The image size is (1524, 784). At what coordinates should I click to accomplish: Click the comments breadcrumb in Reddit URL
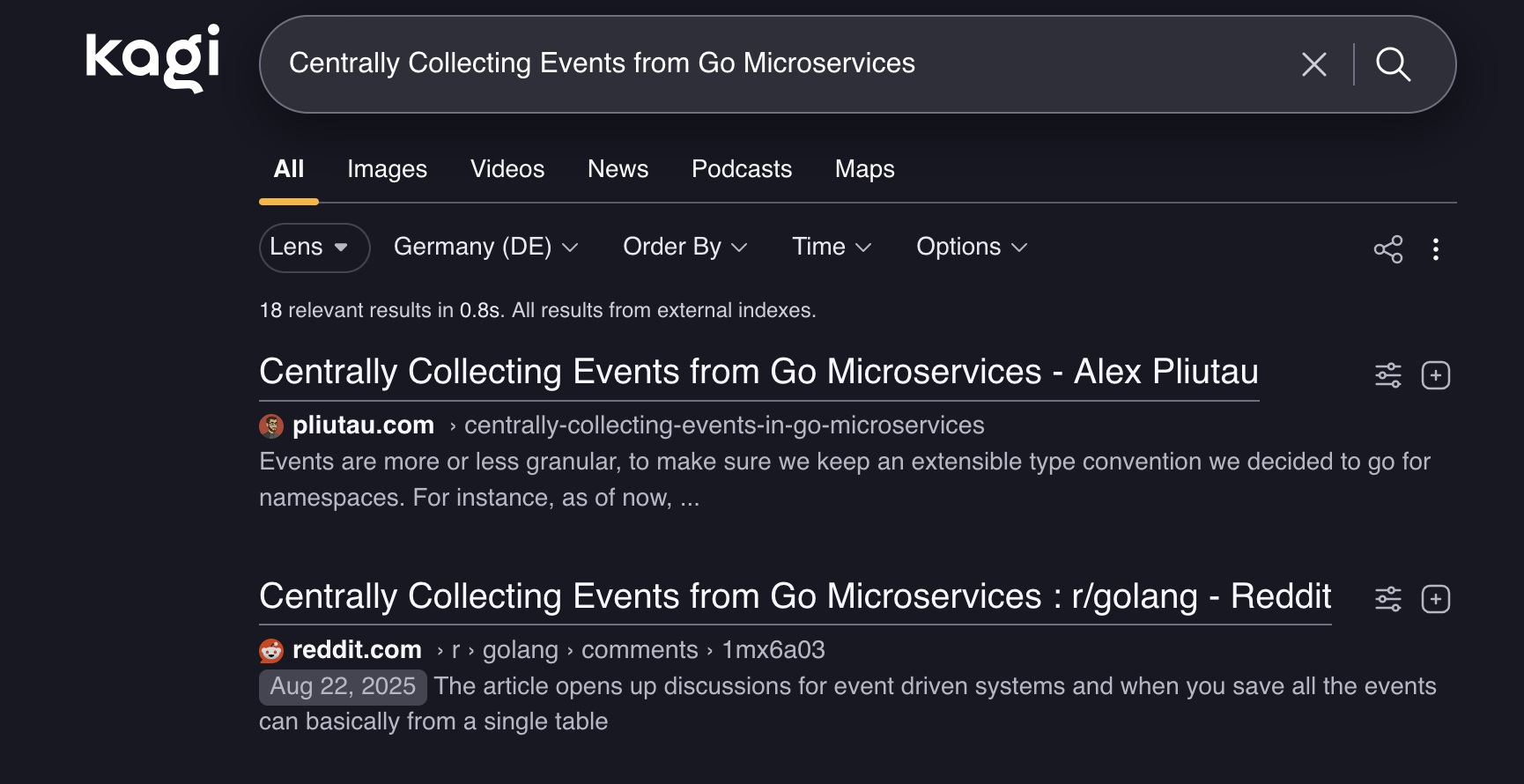point(640,650)
